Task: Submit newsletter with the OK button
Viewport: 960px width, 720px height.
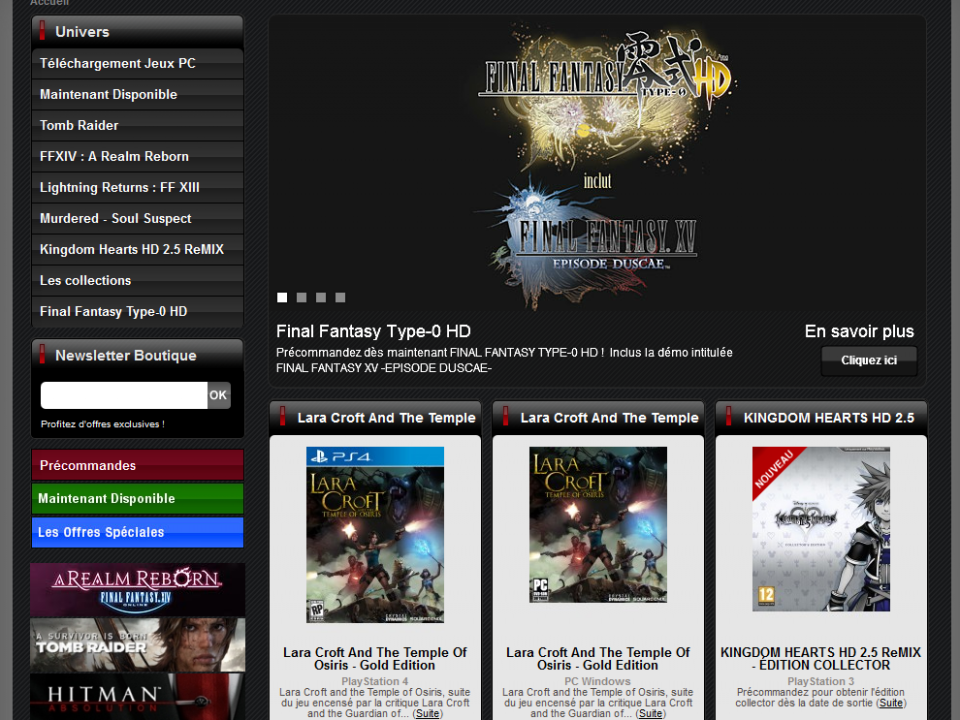Action: point(218,395)
